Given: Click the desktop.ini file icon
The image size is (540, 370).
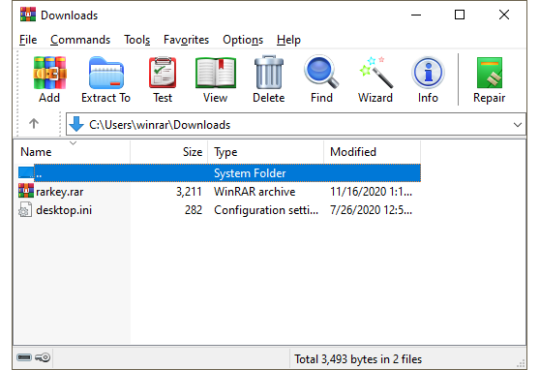Looking at the screenshot, I should [x=25, y=210].
